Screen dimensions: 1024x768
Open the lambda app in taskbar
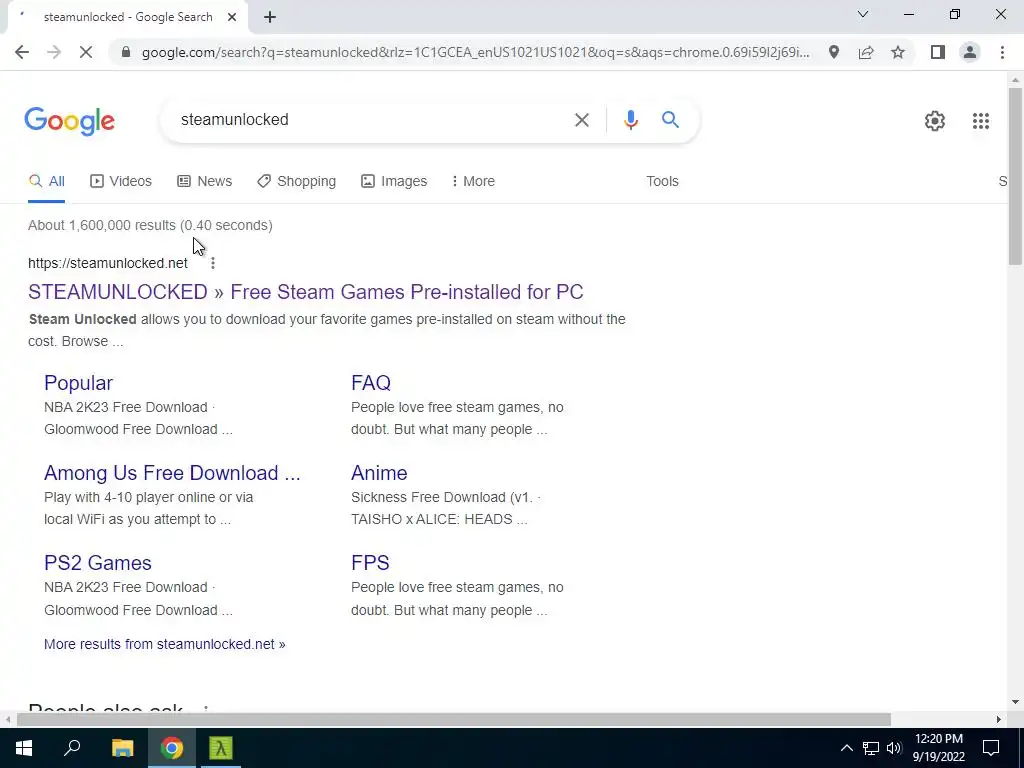click(221, 748)
